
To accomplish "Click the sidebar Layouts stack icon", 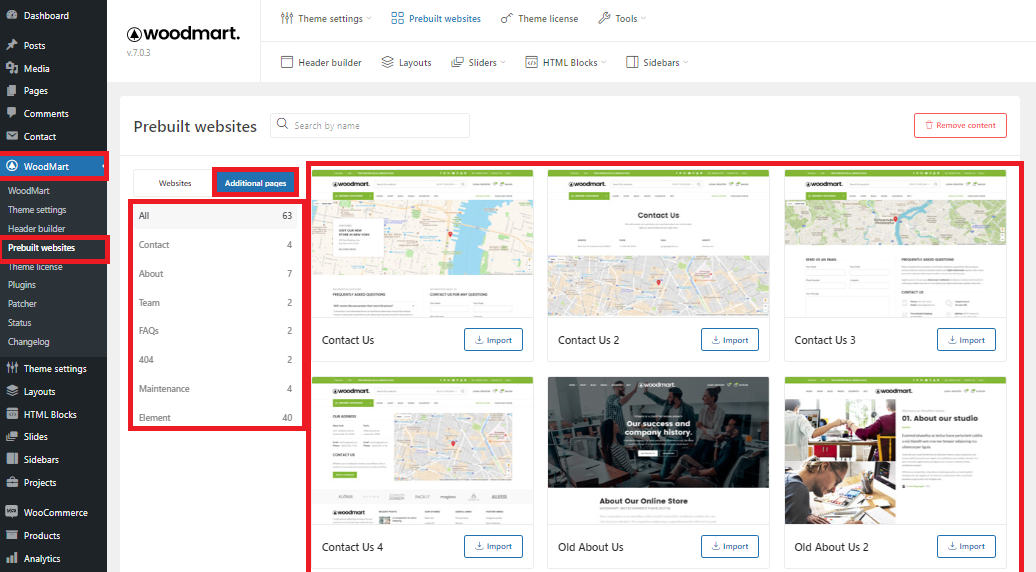I will (12, 391).
